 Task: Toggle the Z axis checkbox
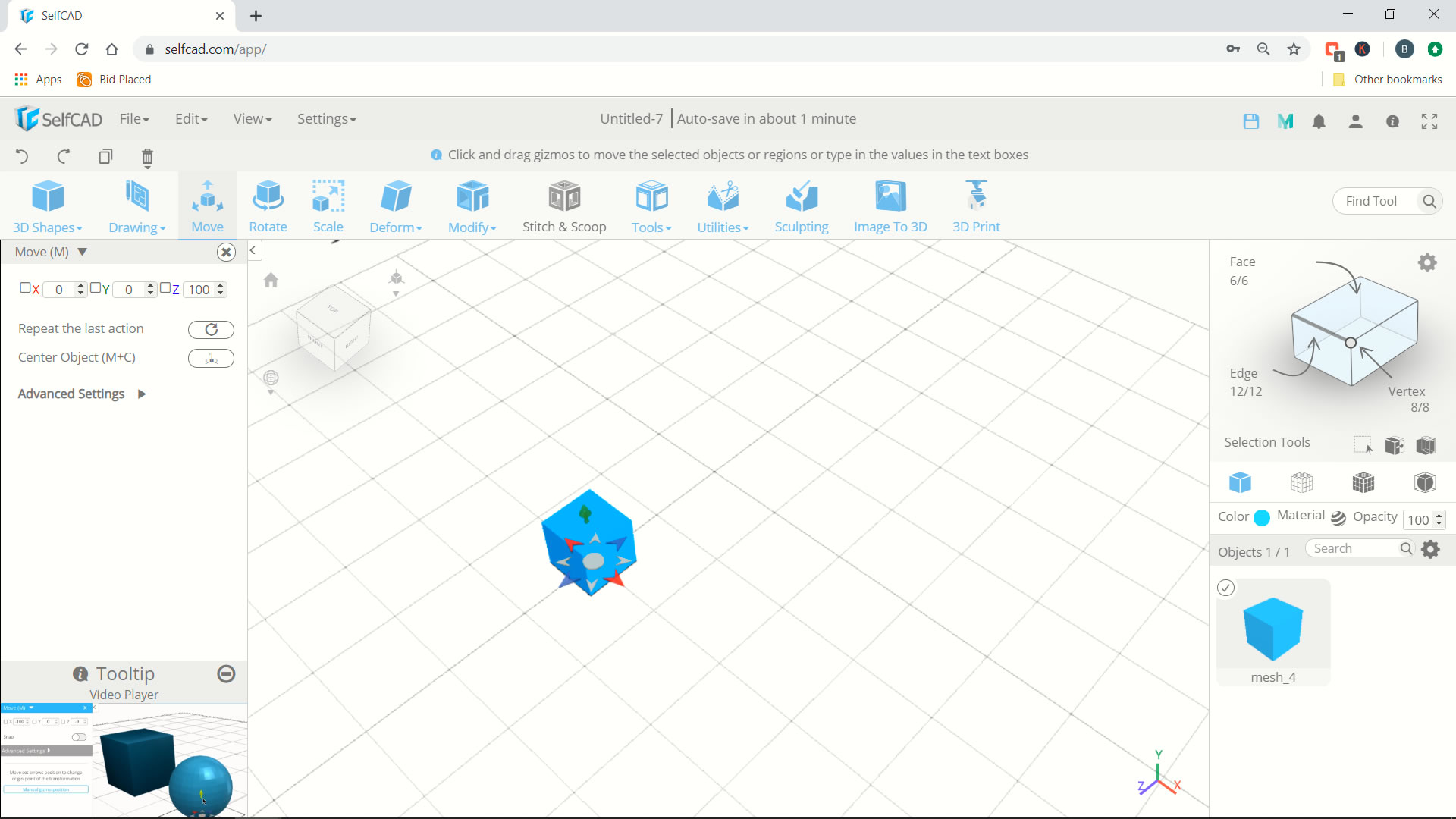[165, 288]
